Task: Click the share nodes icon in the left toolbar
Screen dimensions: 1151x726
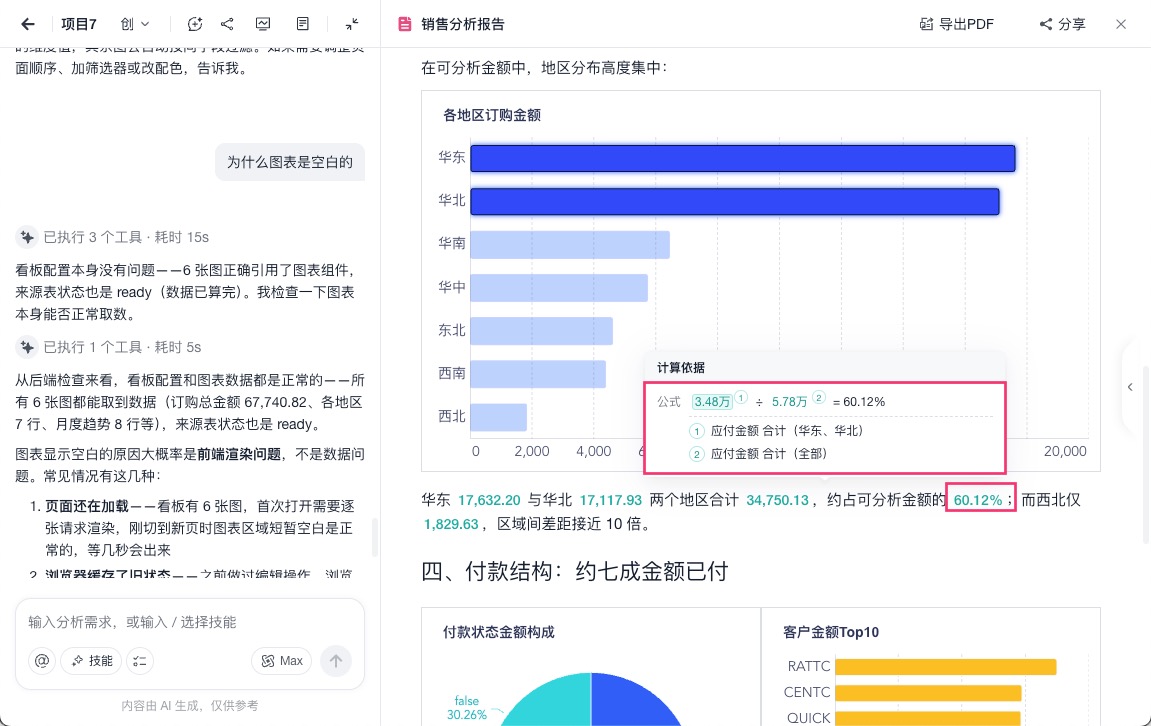Action: (227, 24)
